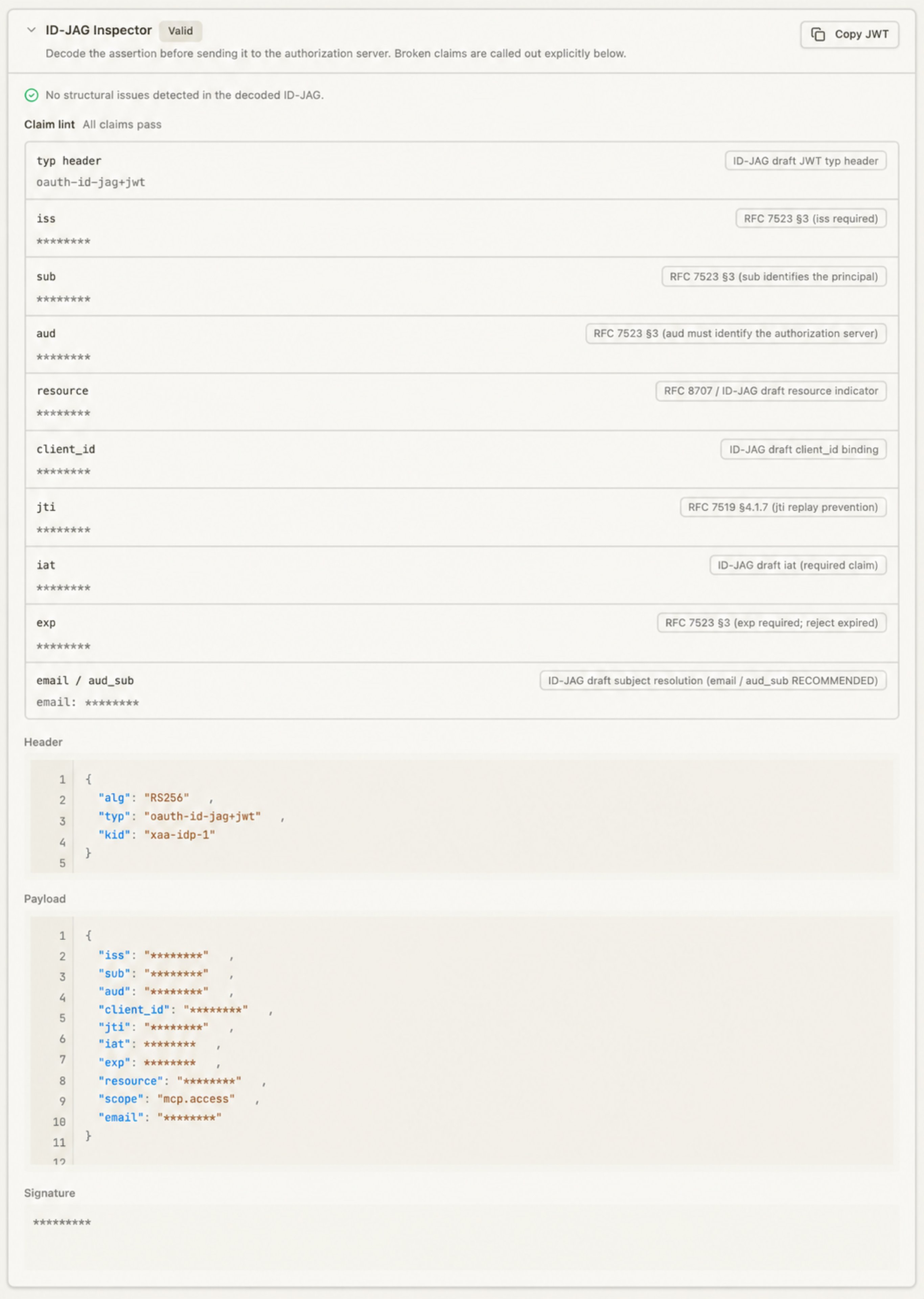Click the 'aud must identify the authorization server' tag
The height and width of the screenshot is (1299, 924).
coord(736,334)
